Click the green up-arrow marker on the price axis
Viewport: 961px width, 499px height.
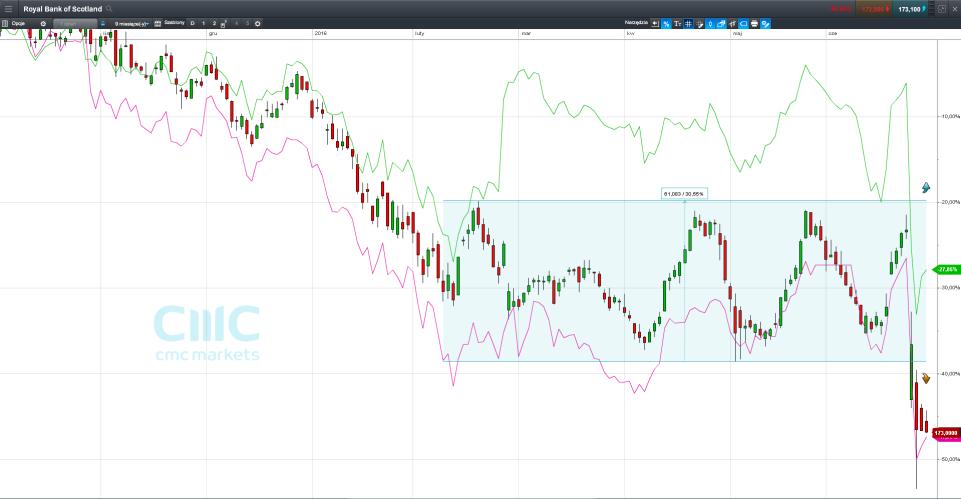click(x=926, y=187)
